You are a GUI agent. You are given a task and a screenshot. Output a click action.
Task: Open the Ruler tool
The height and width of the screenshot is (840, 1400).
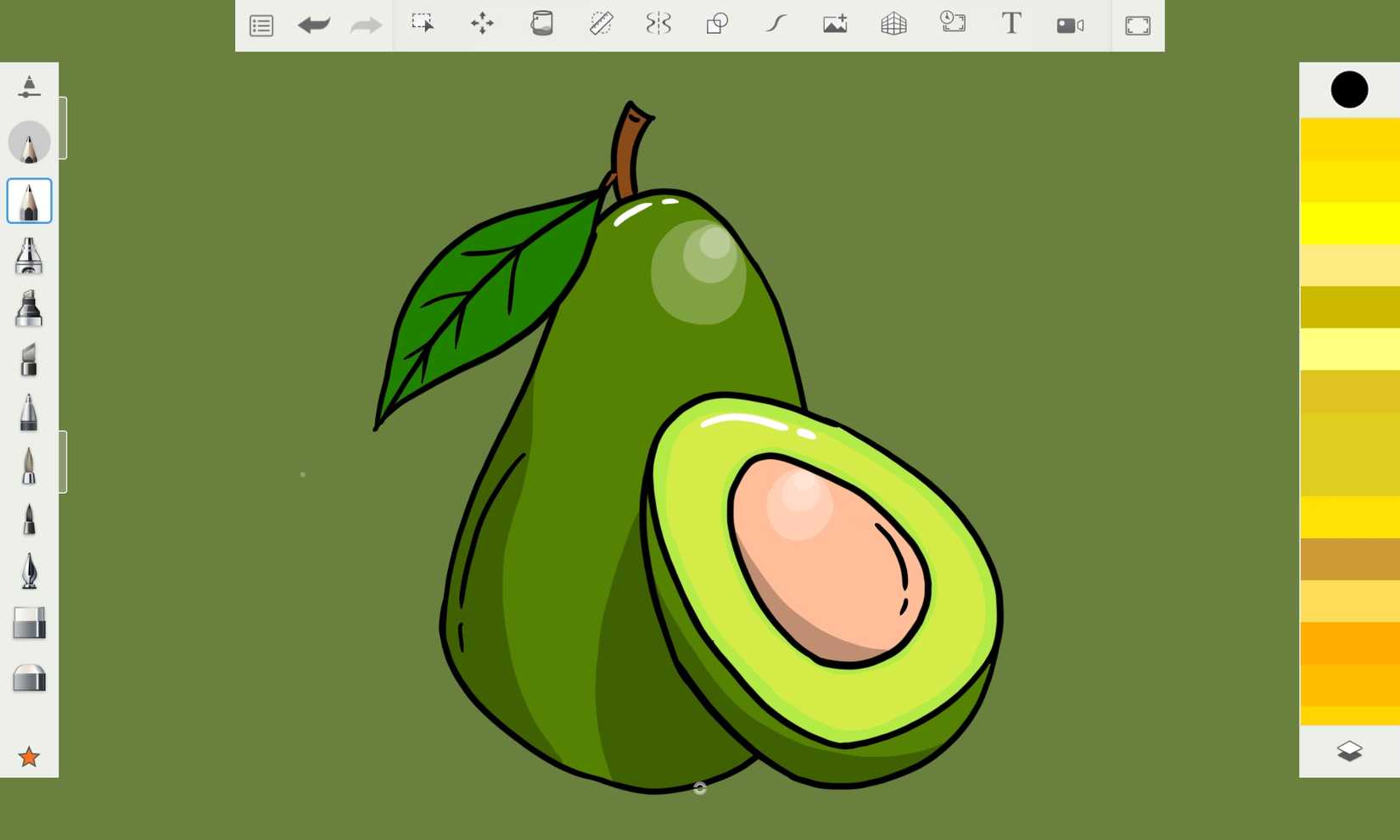[600, 25]
